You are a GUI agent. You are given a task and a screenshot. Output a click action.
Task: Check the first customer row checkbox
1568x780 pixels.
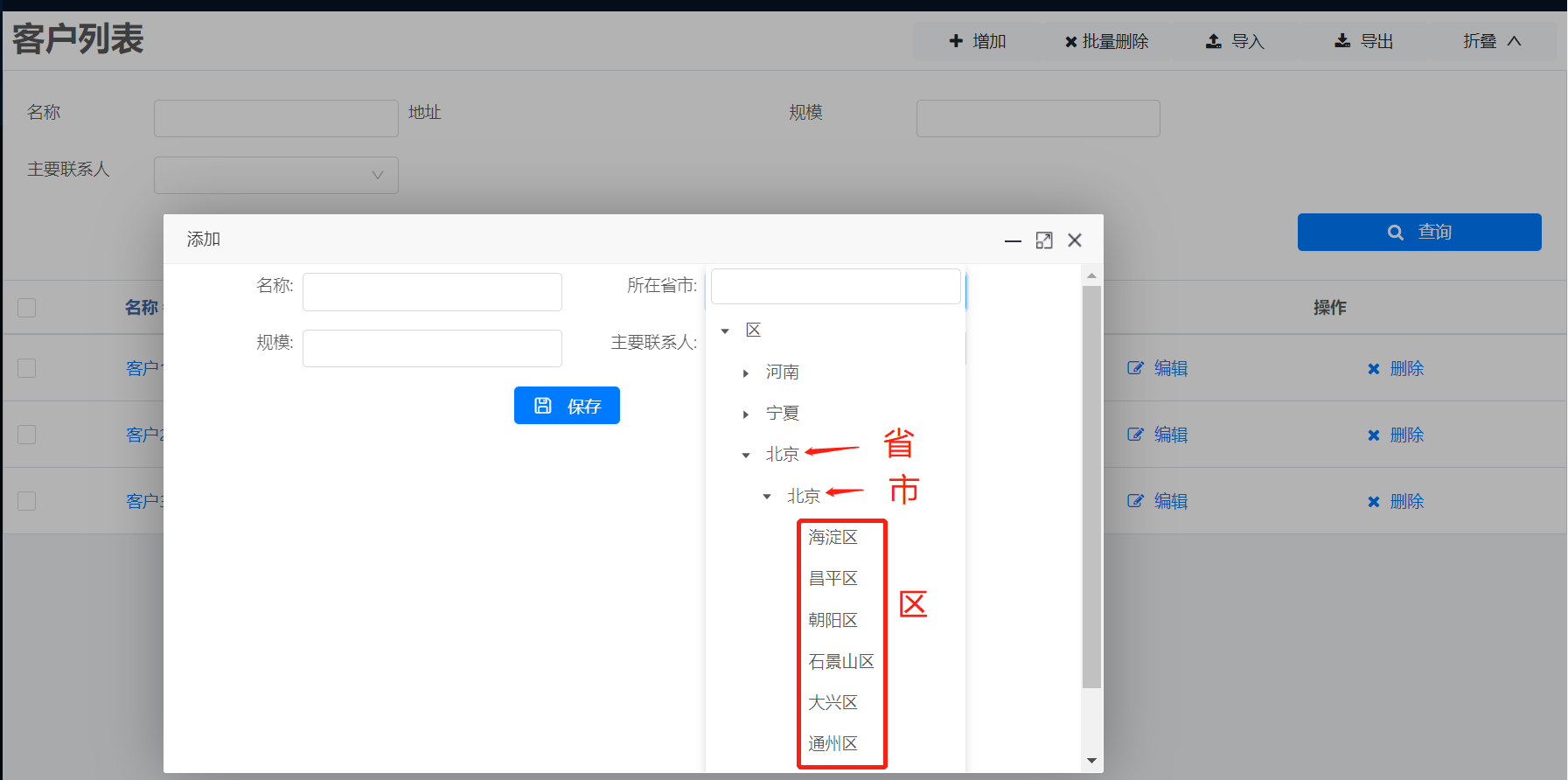pyautogui.click(x=27, y=368)
